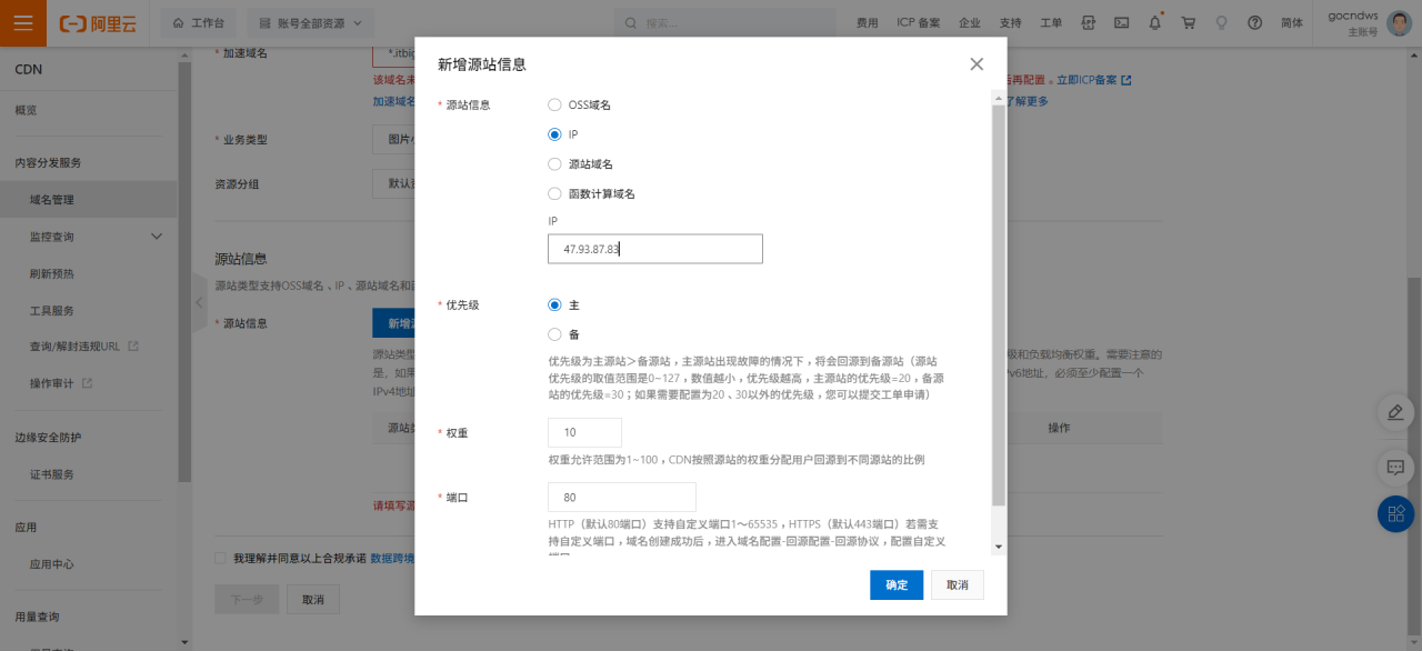Click the 端口 port input
This screenshot has width=1423, height=652.
[x=622, y=497]
